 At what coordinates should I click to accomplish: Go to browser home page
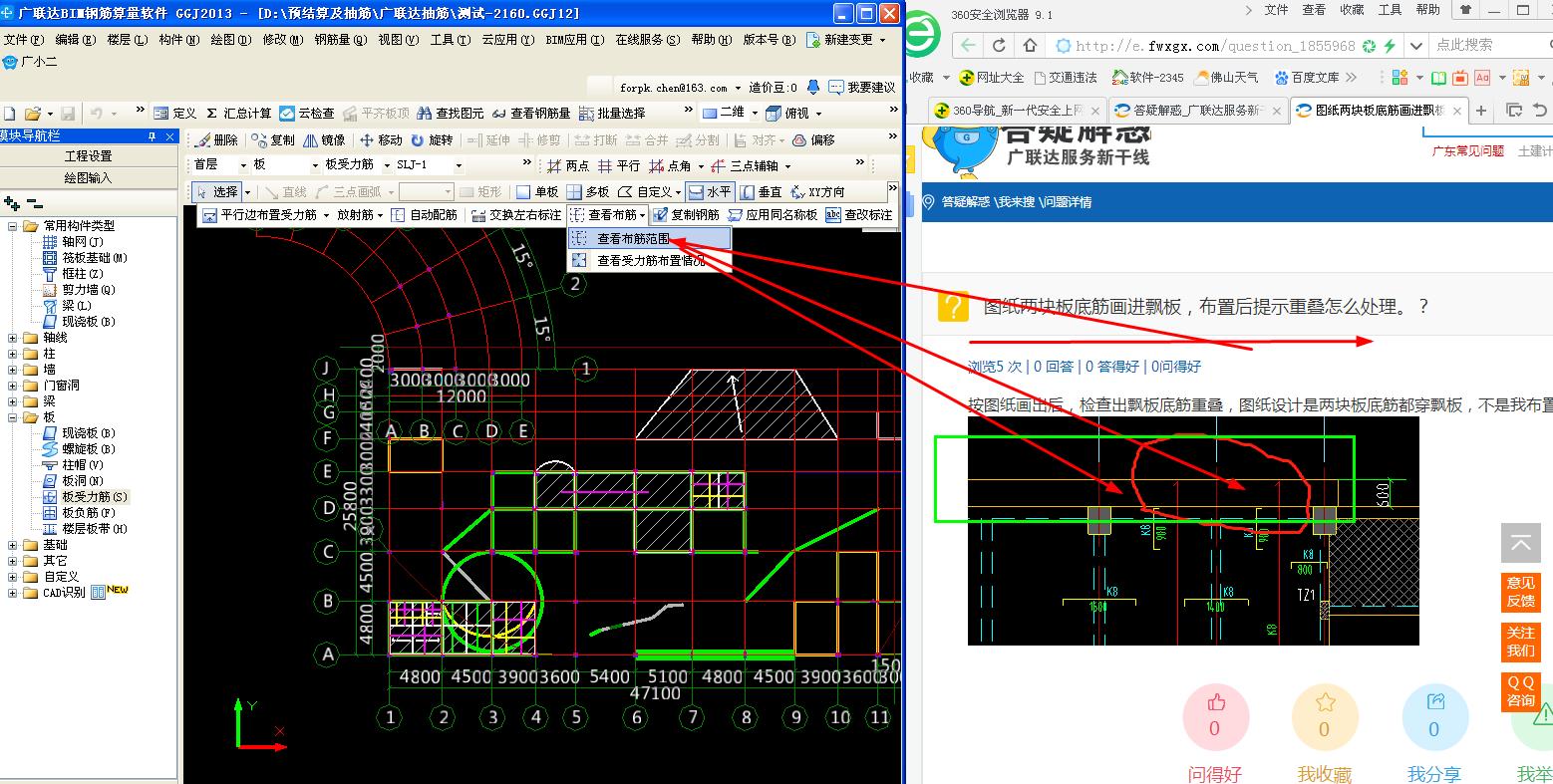[1032, 46]
